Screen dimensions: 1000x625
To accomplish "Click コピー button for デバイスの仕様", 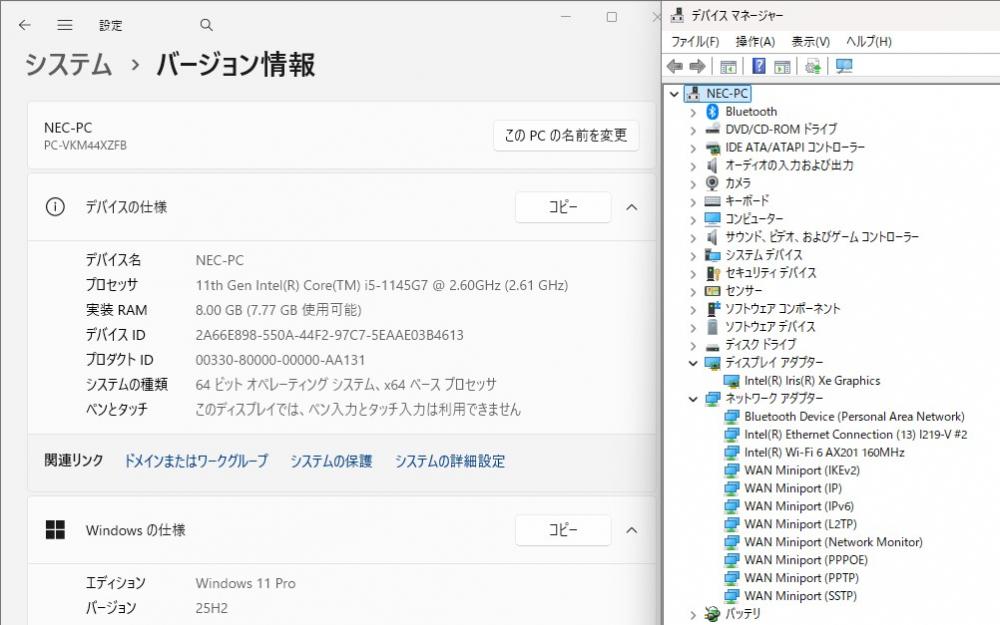I will (x=563, y=207).
